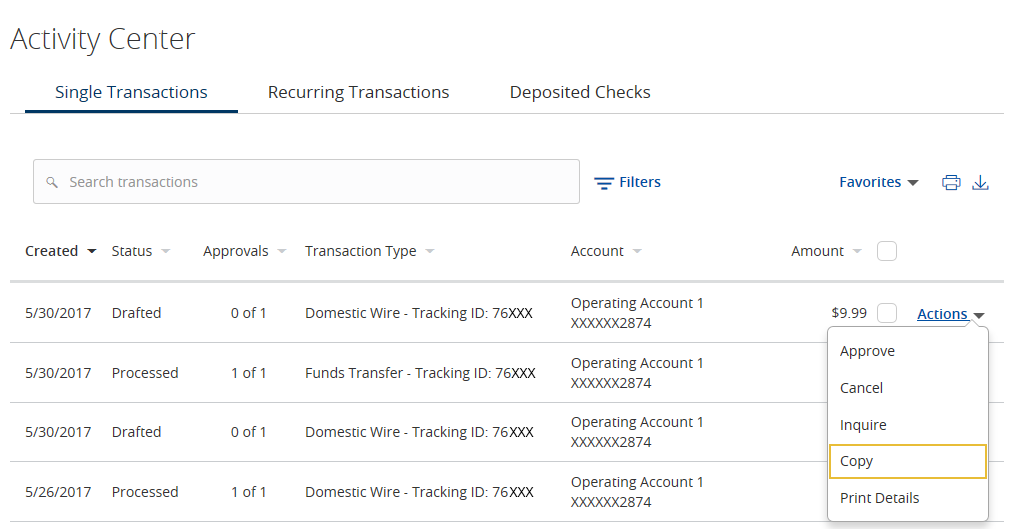Click the Filters funnel icon
The image size is (1009, 529).
(604, 183)
